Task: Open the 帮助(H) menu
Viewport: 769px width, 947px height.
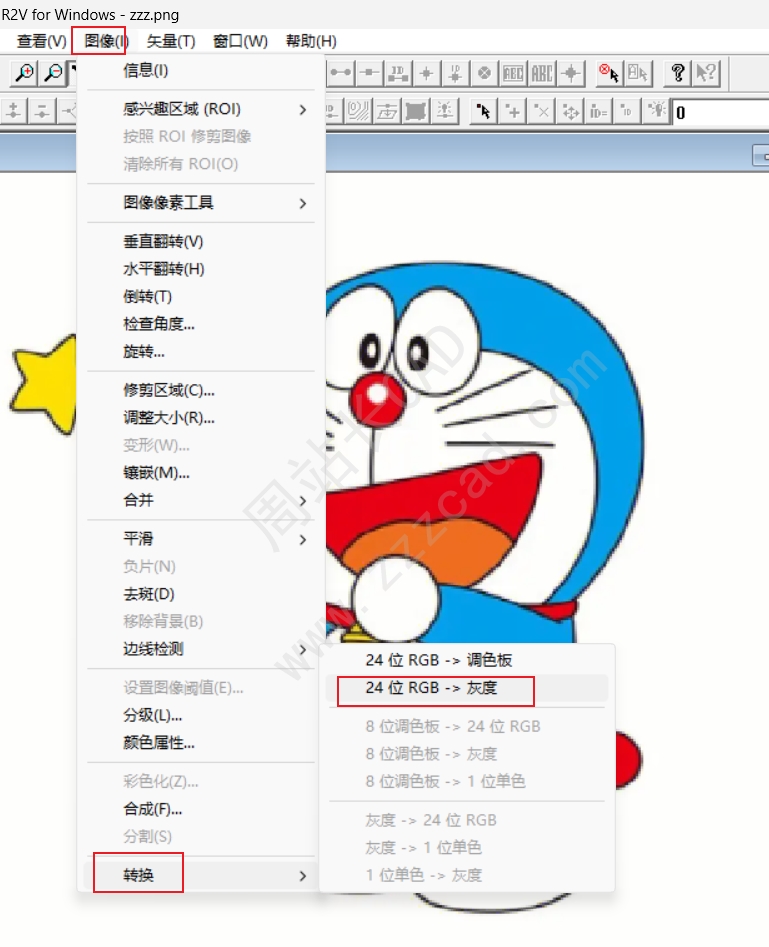Action: 311,41
